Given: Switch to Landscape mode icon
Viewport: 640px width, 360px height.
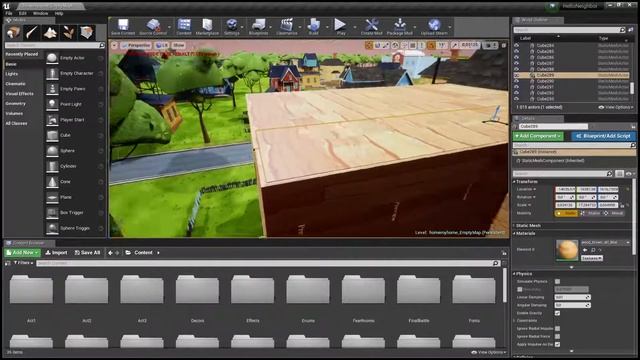Looking at the screenshot, I should click(50, 33).
